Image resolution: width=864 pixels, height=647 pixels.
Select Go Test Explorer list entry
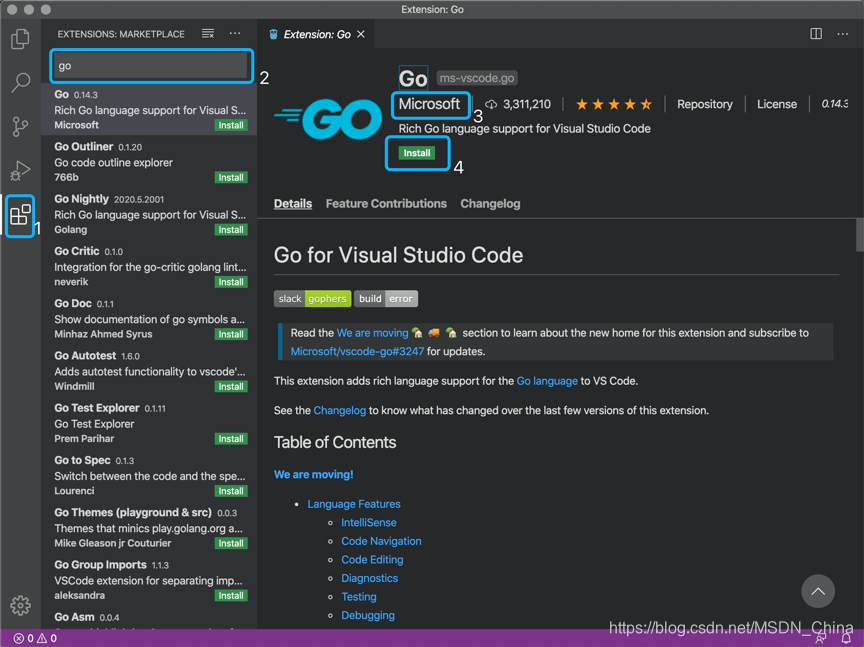[149, 423]
